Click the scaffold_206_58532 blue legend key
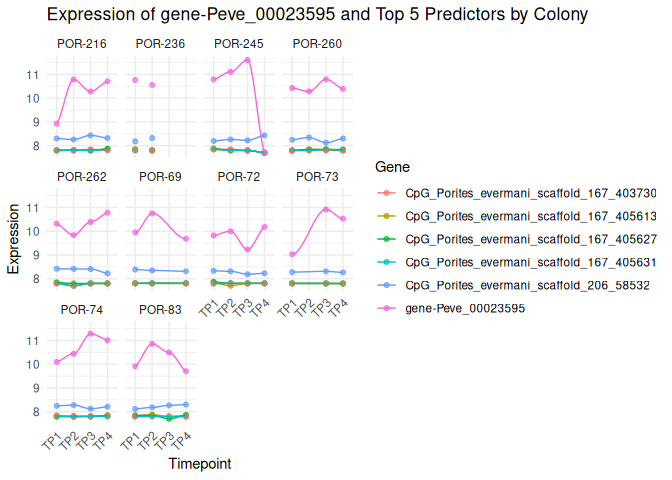This screenshot has height=480, width=672. [382, 285]
